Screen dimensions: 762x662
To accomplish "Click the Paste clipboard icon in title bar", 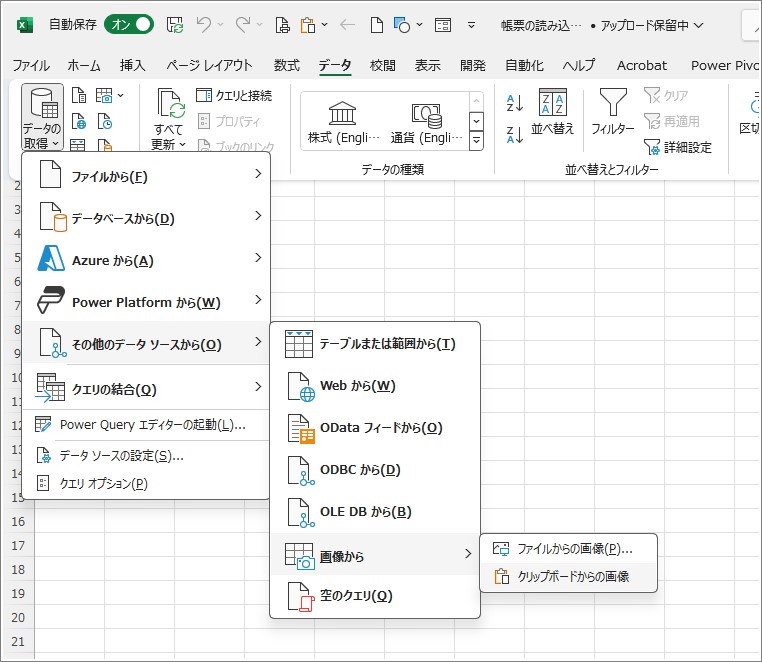I will [308, 24].
